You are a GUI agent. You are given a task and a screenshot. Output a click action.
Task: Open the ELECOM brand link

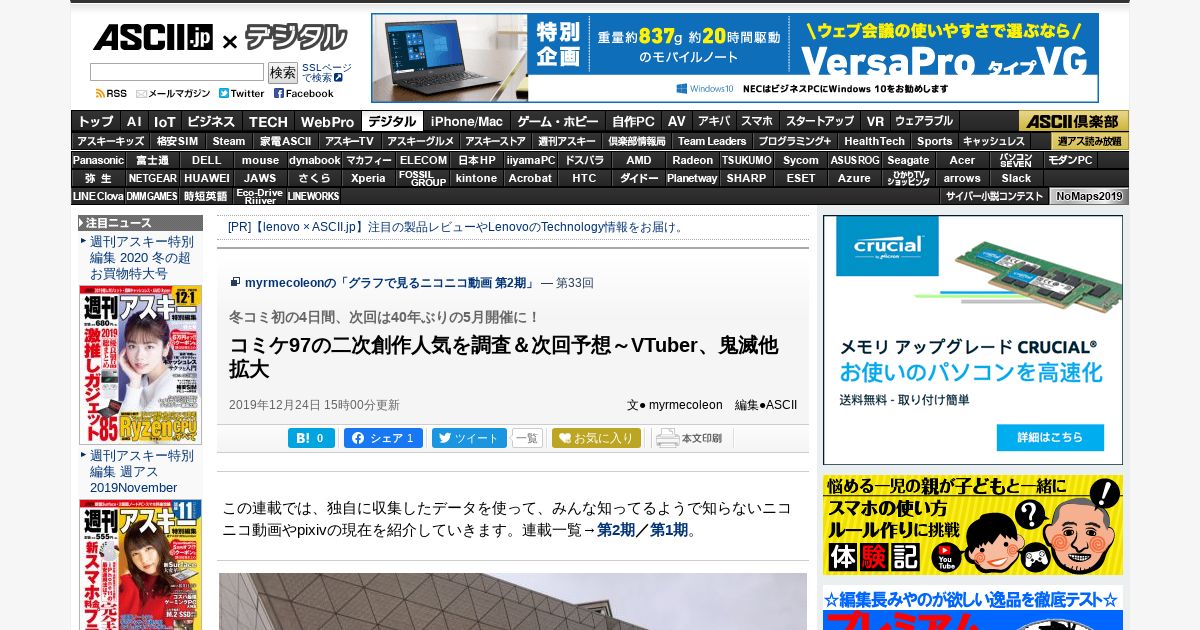pos(423,160)
